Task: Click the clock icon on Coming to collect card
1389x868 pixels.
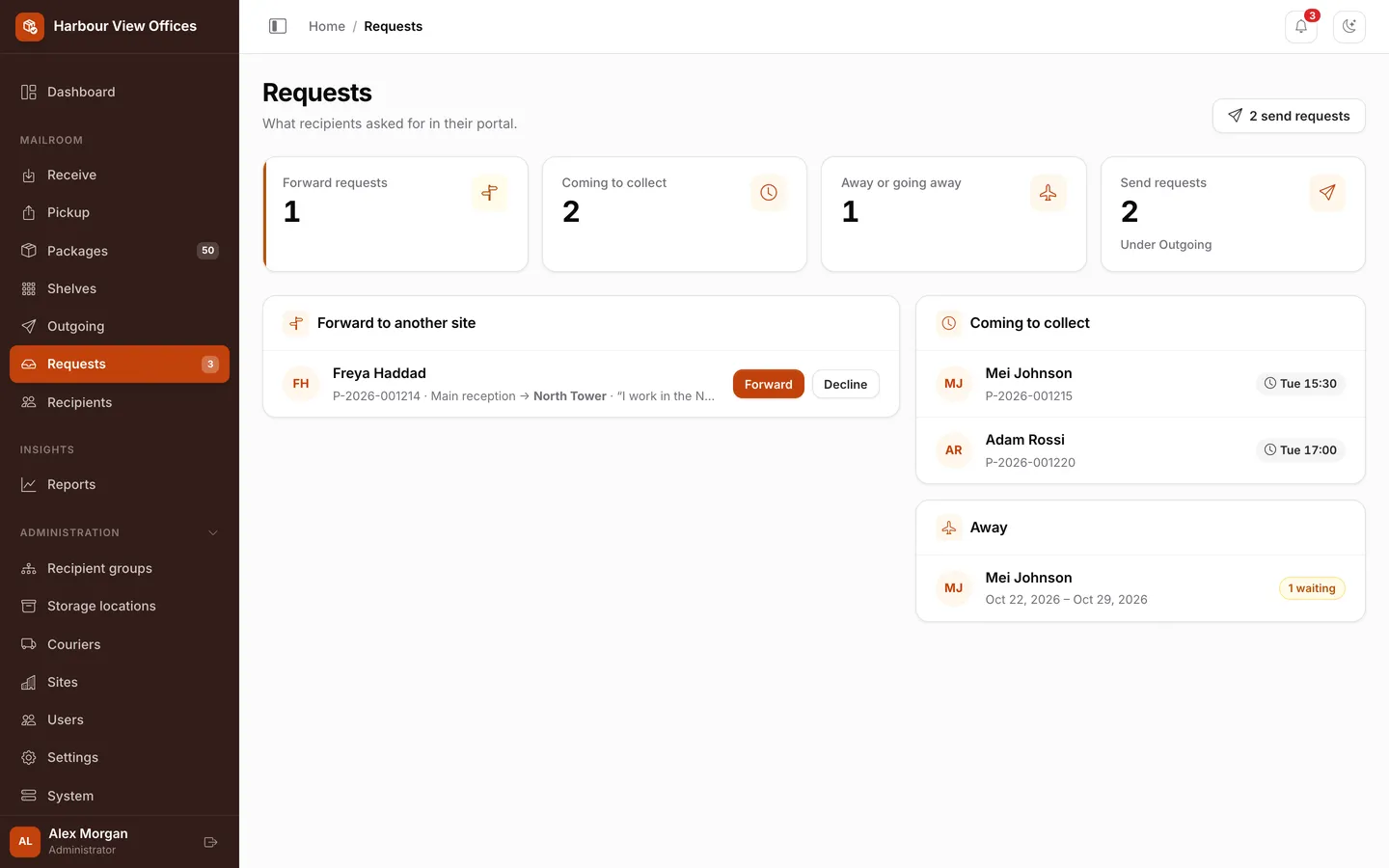Action: point(769,193)
